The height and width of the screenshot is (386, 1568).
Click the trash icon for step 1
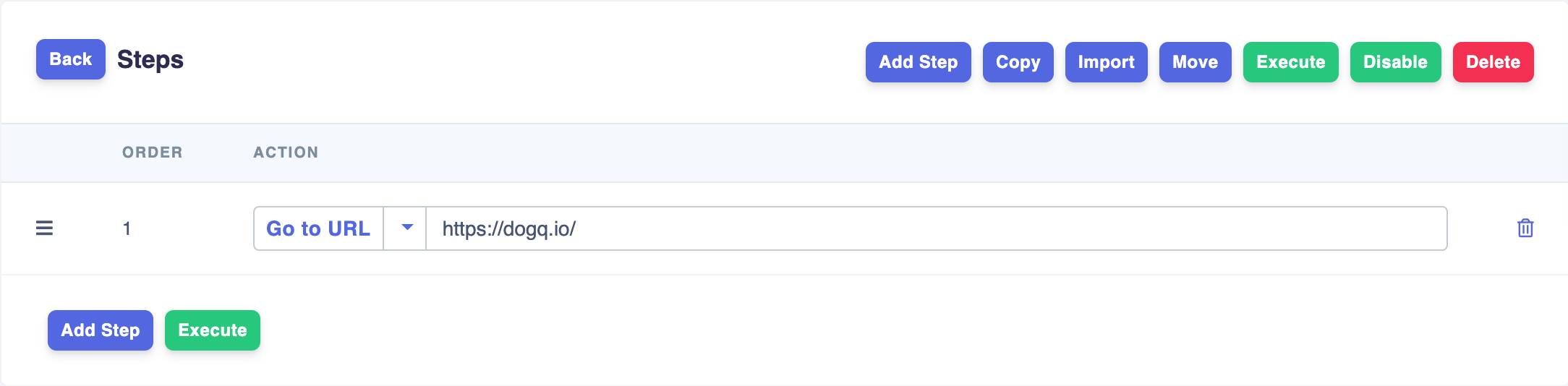[x=1525, y=228]
